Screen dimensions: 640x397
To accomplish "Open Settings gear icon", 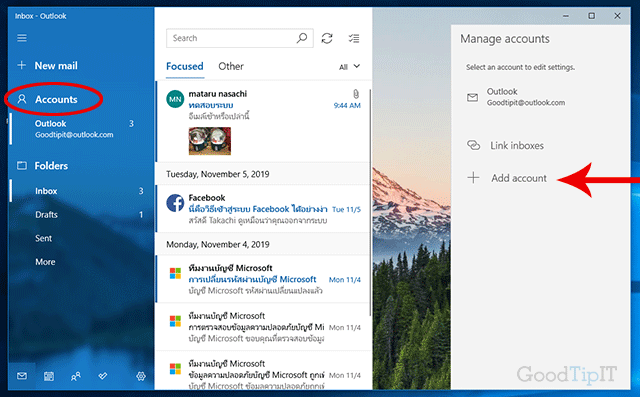I will click(x=141, y=376).
